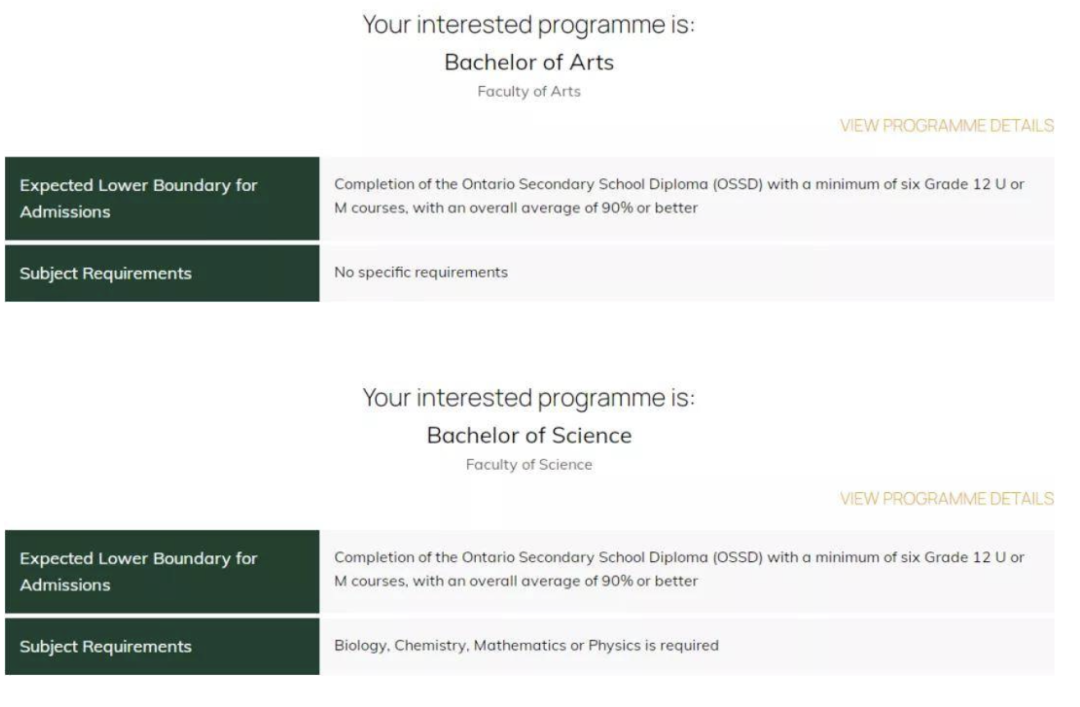Open View Programme Details for Bachelor of Arts
The image size is (1080, 707).
point(946,126)
